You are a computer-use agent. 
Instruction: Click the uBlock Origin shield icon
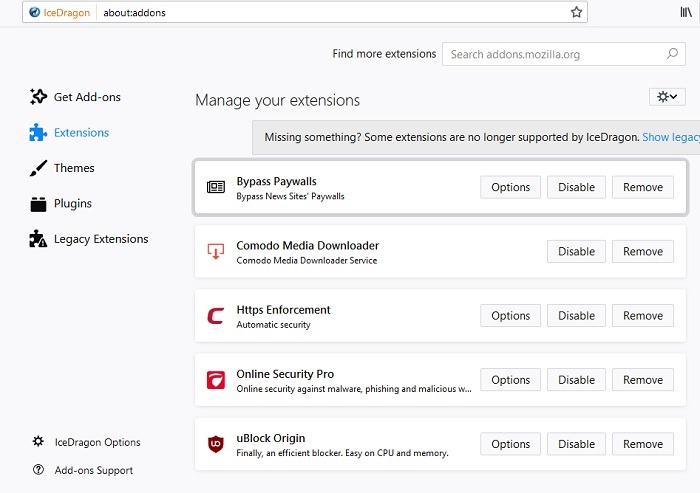point(216,444)
